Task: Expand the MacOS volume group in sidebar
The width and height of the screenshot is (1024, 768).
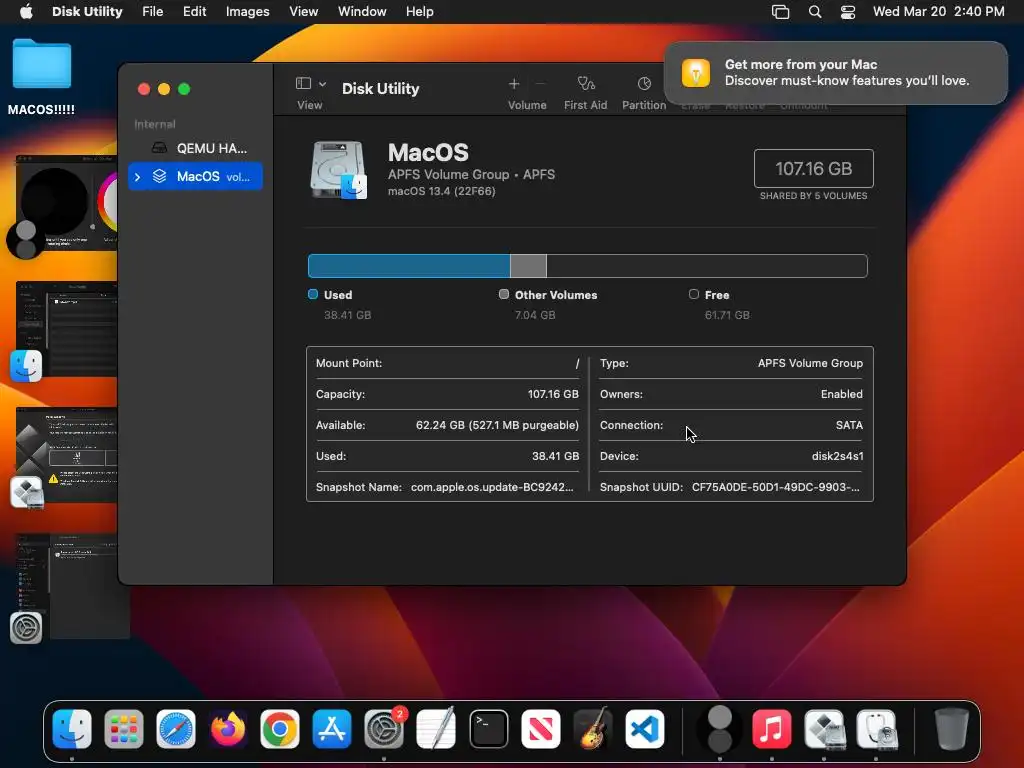Action: click(137, 177)
